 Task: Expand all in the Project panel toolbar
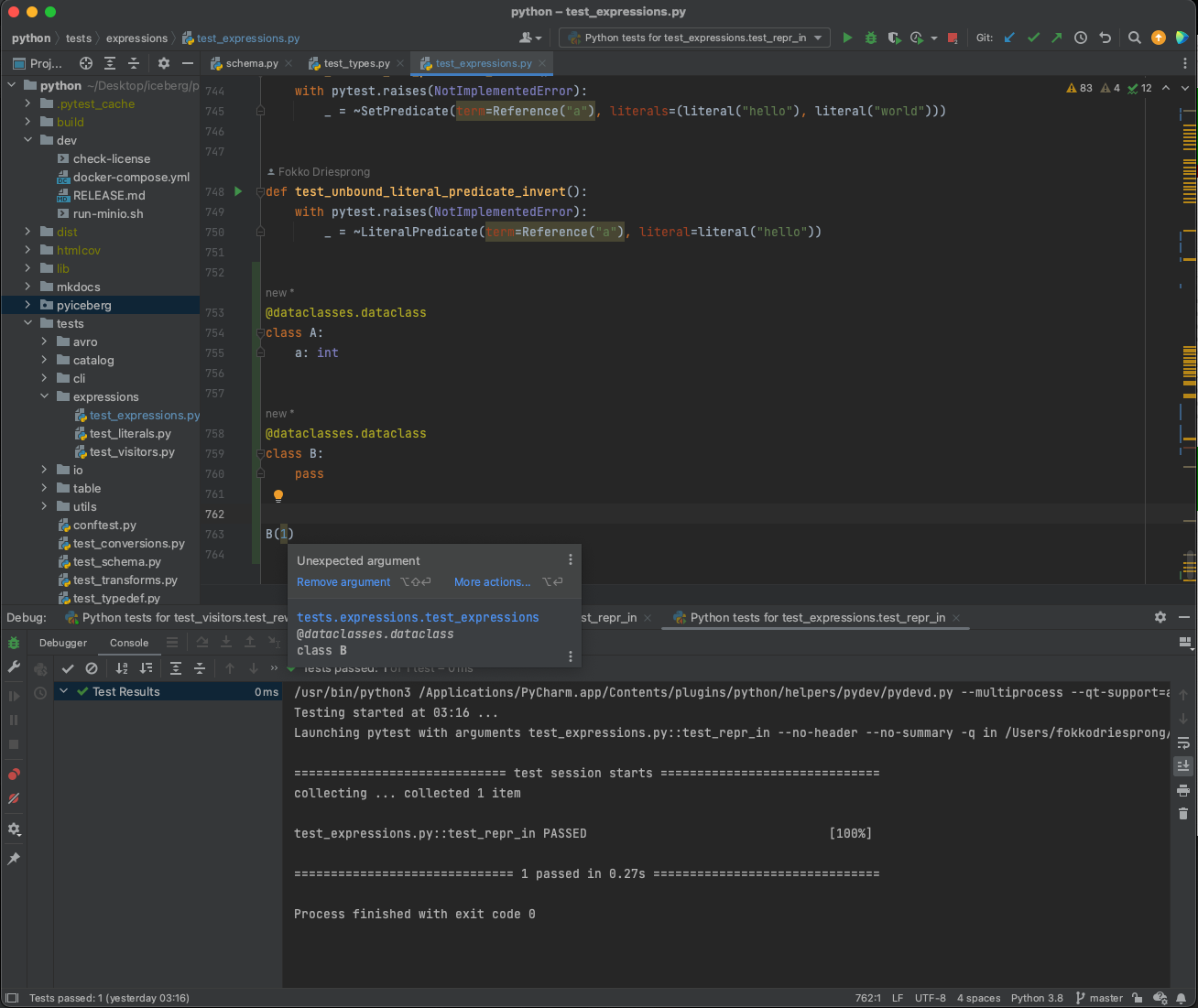coord(110,63)
